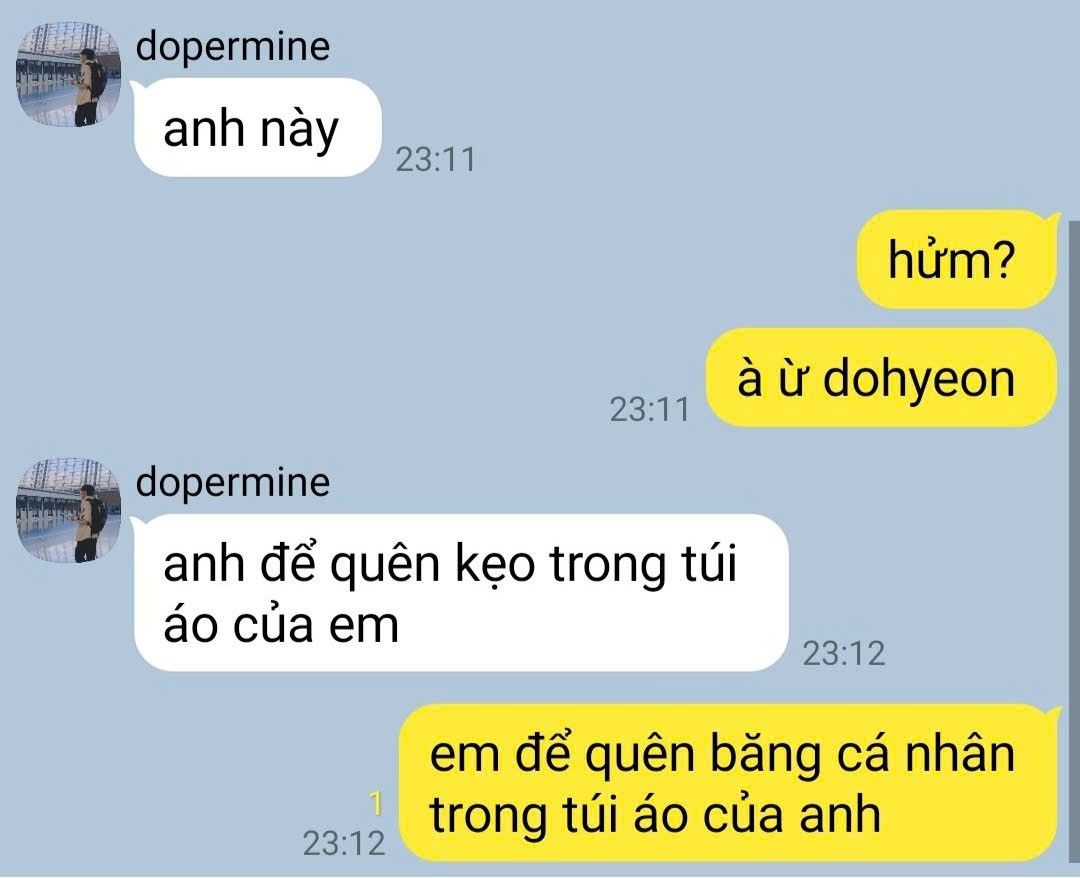
Task: Select the 'à ừ dohyeon' message bubble
Action: coord(881,378)
